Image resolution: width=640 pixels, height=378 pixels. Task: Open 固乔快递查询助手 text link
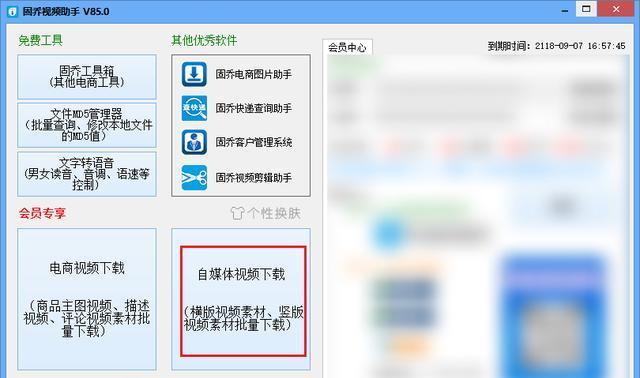click(253, 108)
